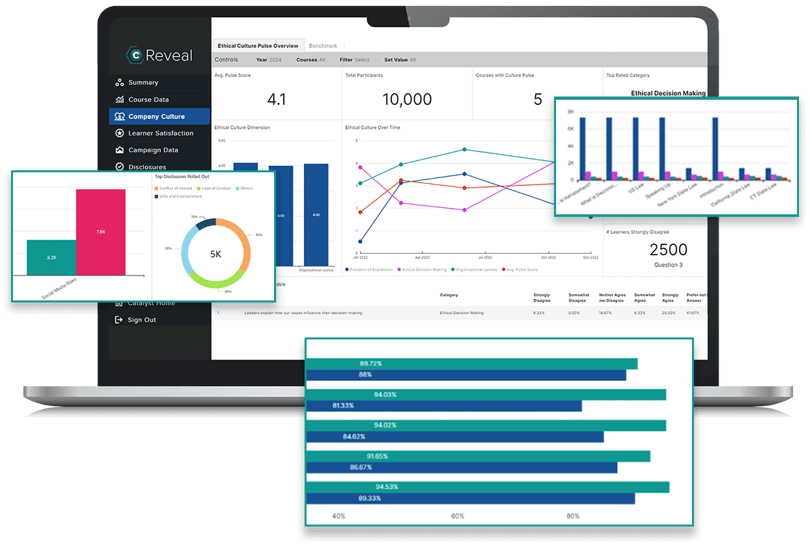Switch to the Benchmark tab
The height and width of the screenshot is (544, 810).
point(323,46)
